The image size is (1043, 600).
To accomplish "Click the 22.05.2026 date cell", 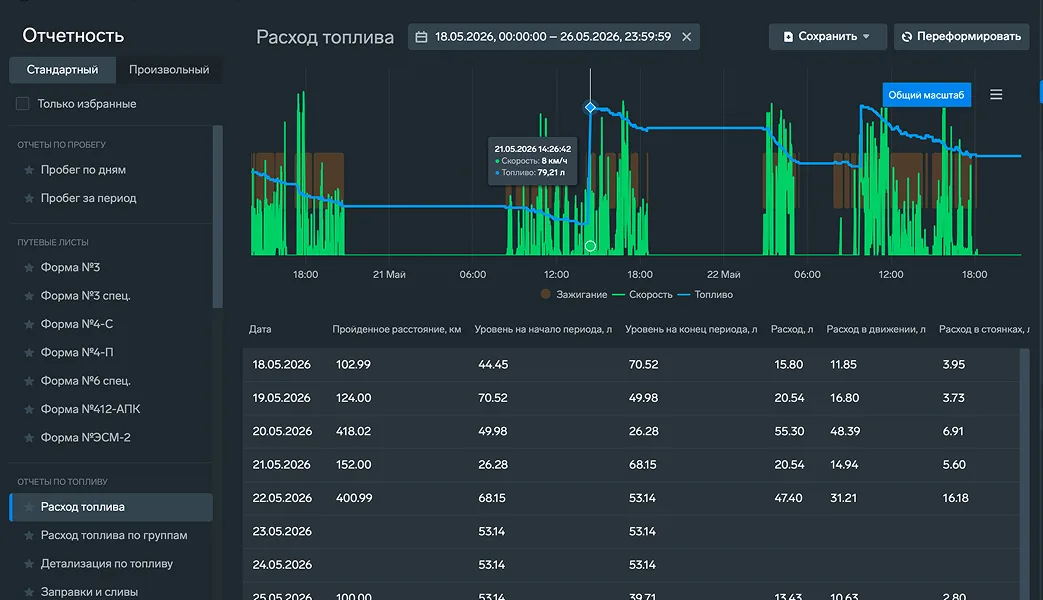I will point(282,498).
